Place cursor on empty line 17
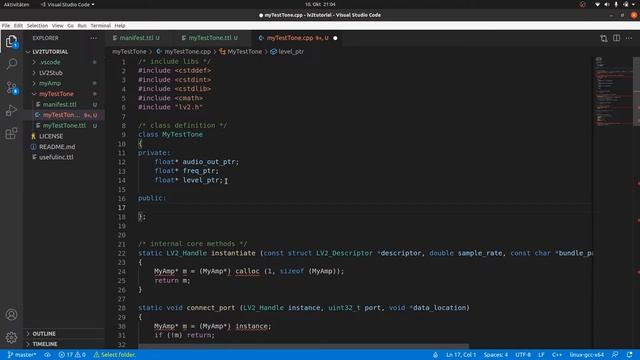Viewport: 640px width, 360px height. tap(363, 207)
